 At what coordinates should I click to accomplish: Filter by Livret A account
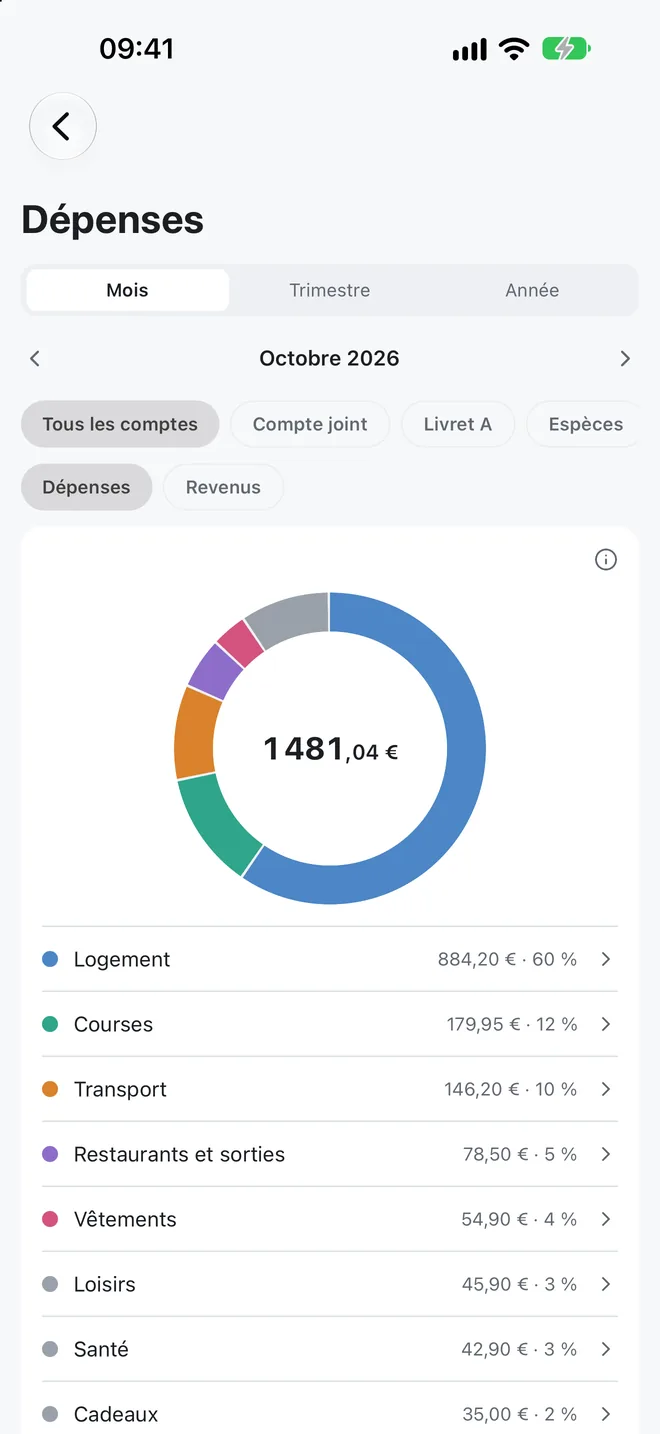[x=458, y=424]
